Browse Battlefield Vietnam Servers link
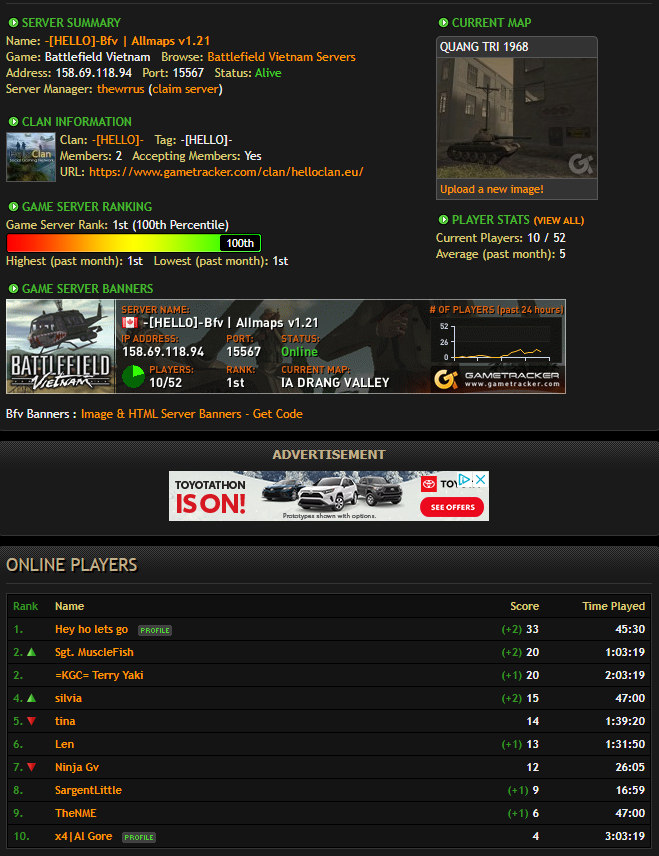Viewport: 659px width, 856px height. coord(281,57)
